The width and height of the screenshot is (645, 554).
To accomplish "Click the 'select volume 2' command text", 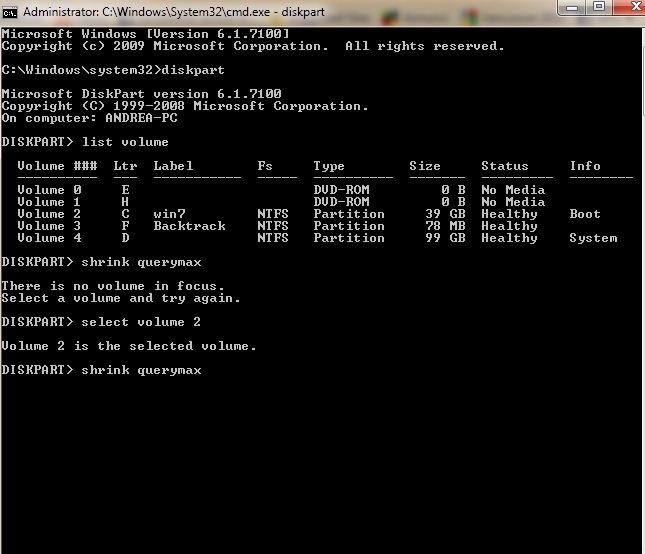I will click(x=141, y=322).
